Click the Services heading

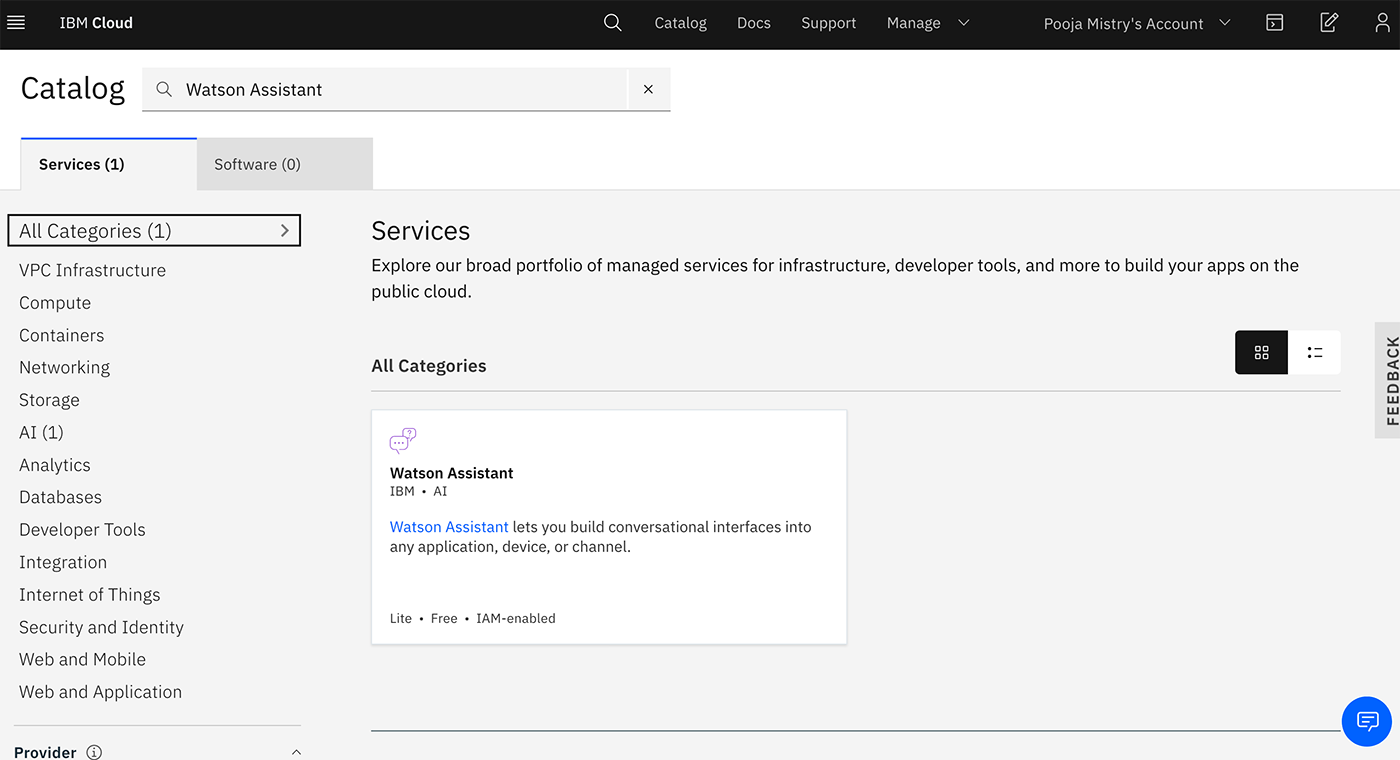(x=420, y=231)
